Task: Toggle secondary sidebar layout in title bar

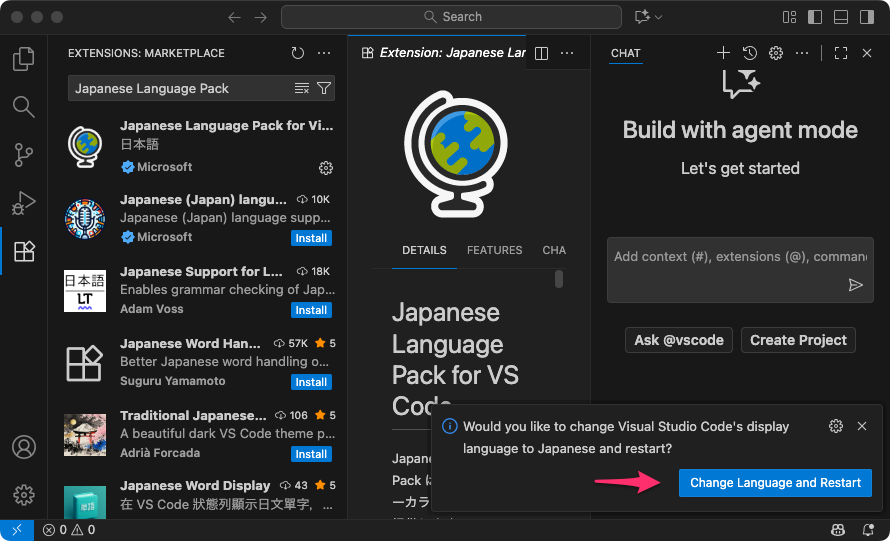Action: pos(865,17)
